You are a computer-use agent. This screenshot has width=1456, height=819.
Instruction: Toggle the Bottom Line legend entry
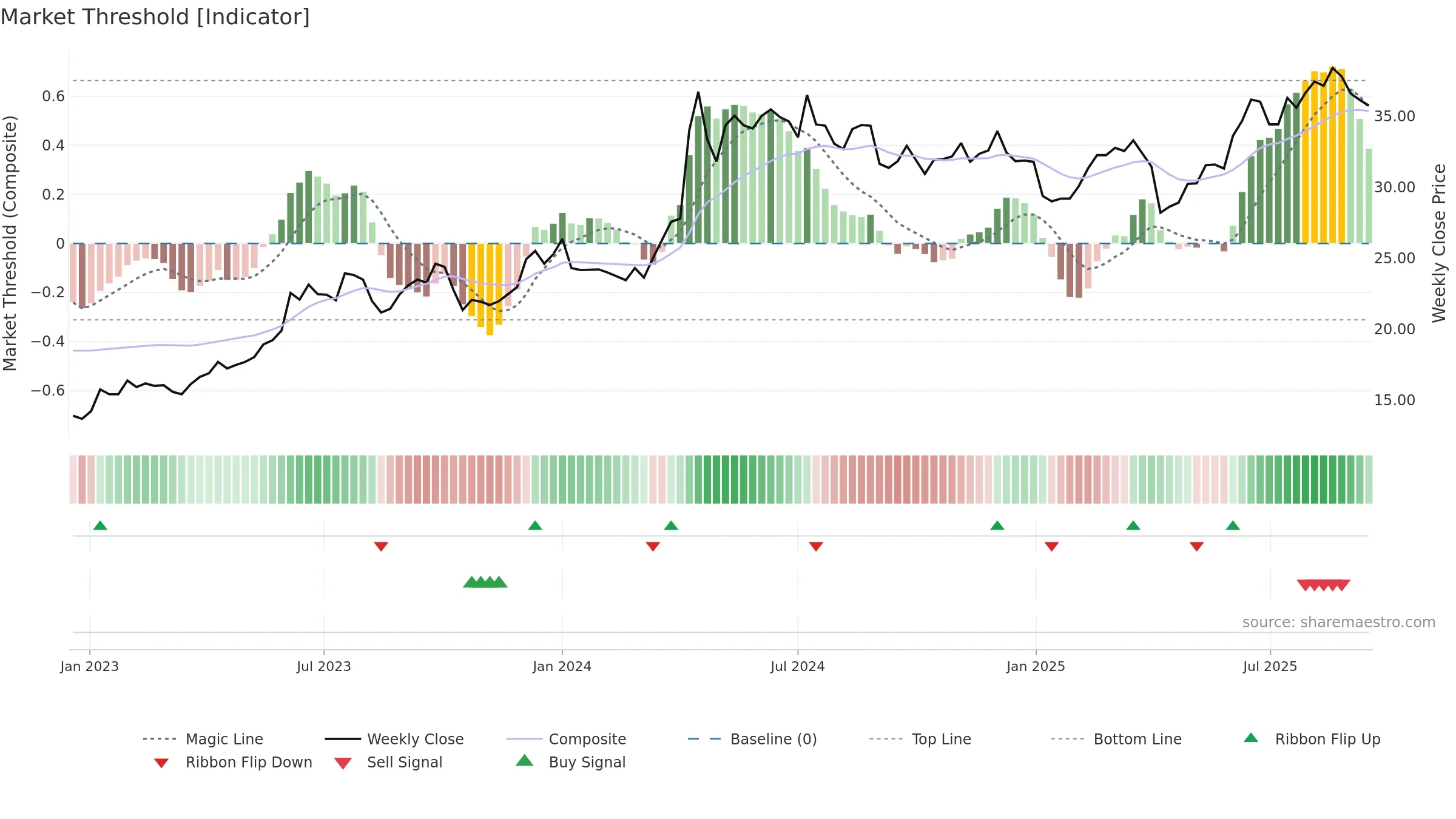(x=1116, y=739)
